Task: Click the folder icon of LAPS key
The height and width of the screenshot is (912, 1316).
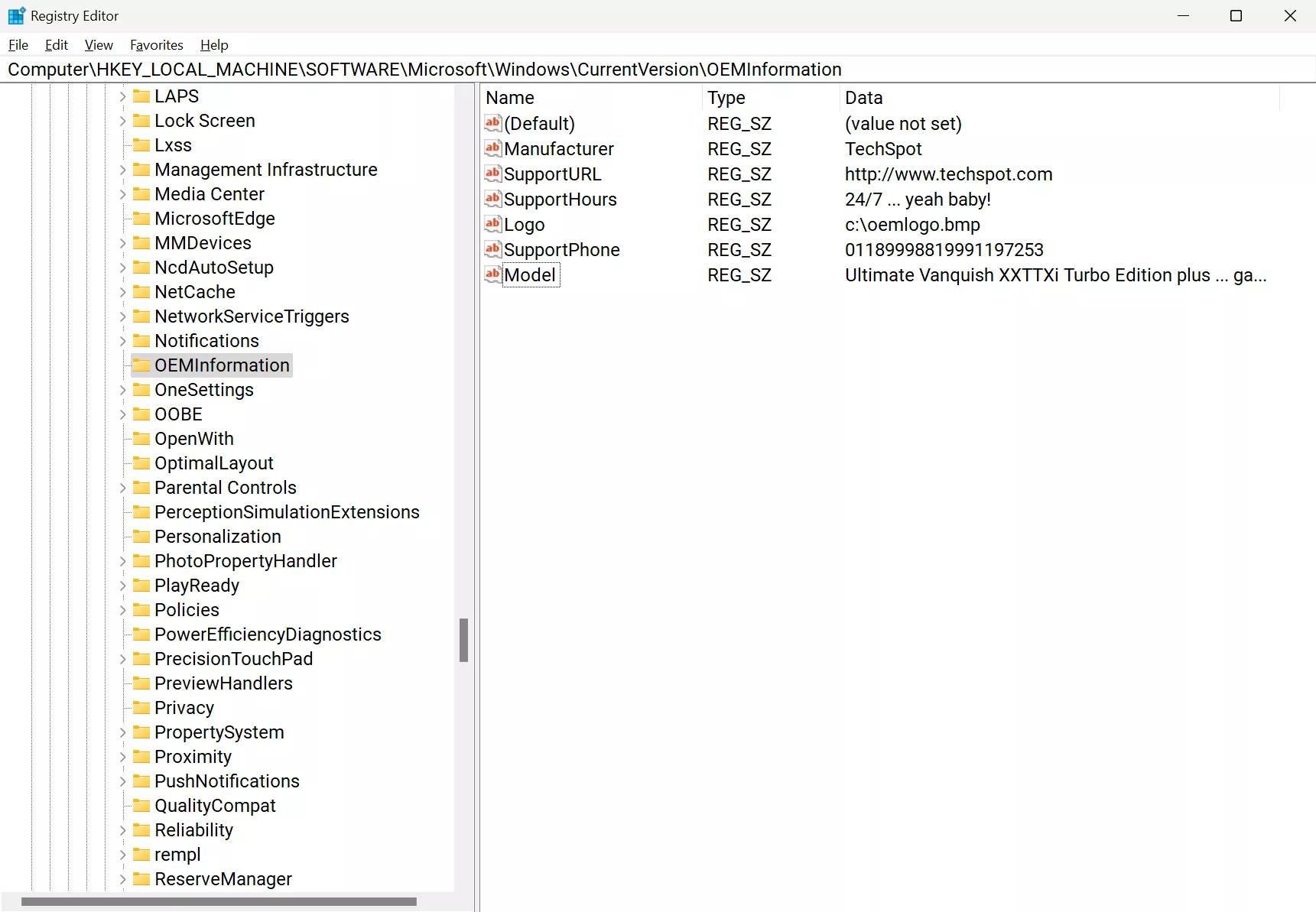Action: pos(141,96)
